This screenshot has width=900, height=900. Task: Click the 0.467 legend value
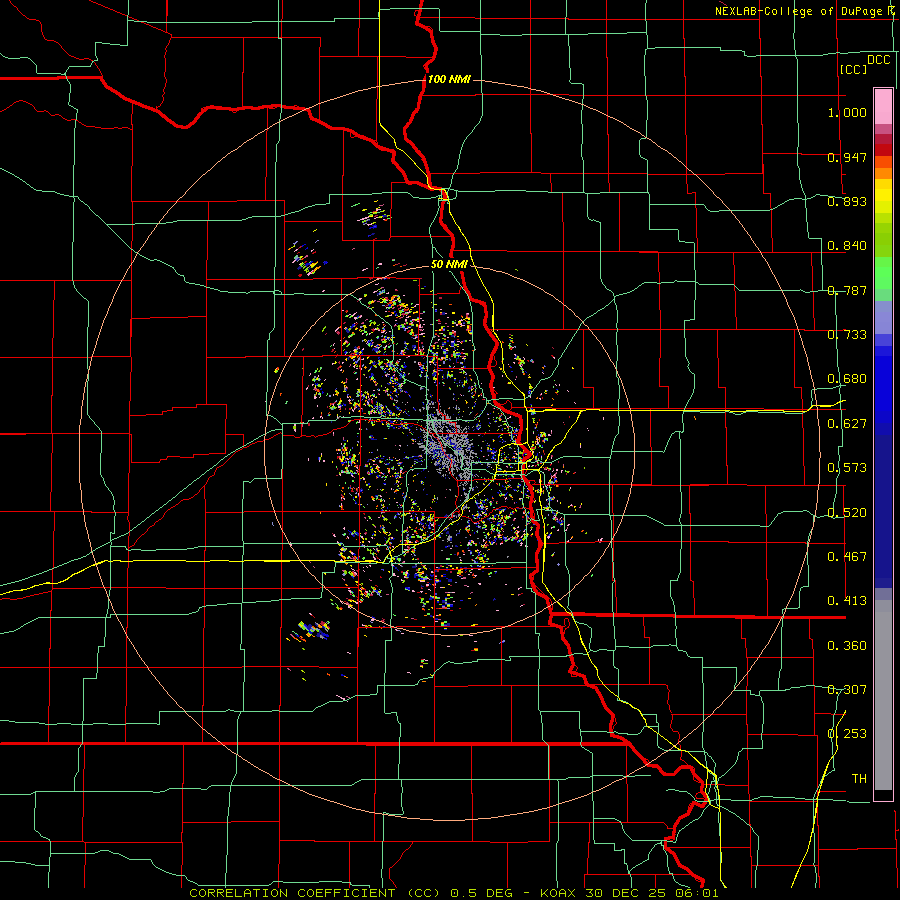(x=847, y=557)
